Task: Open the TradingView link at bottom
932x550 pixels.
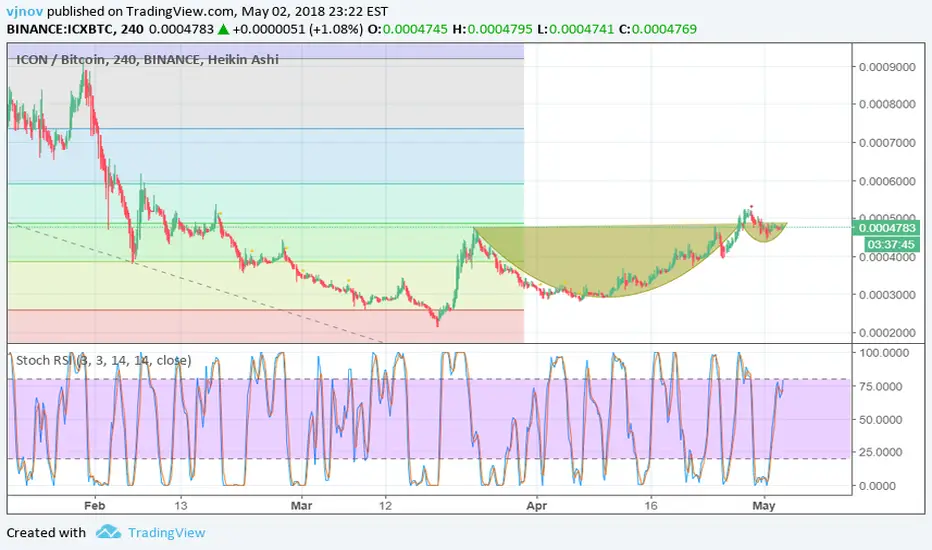Action: pyautogui.click(x=166, y=533)
